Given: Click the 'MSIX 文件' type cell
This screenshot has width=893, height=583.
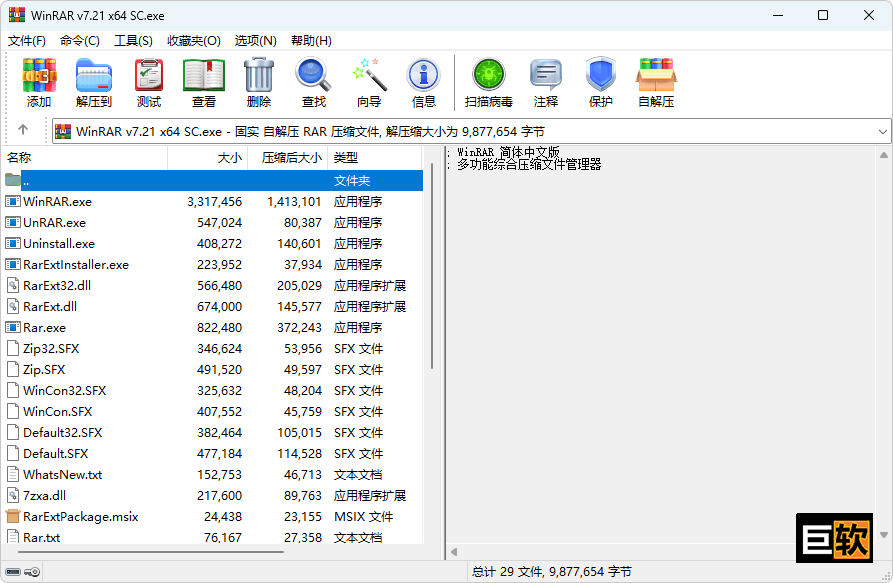Looking at the screenshot, I should click(x=363, y=516).
